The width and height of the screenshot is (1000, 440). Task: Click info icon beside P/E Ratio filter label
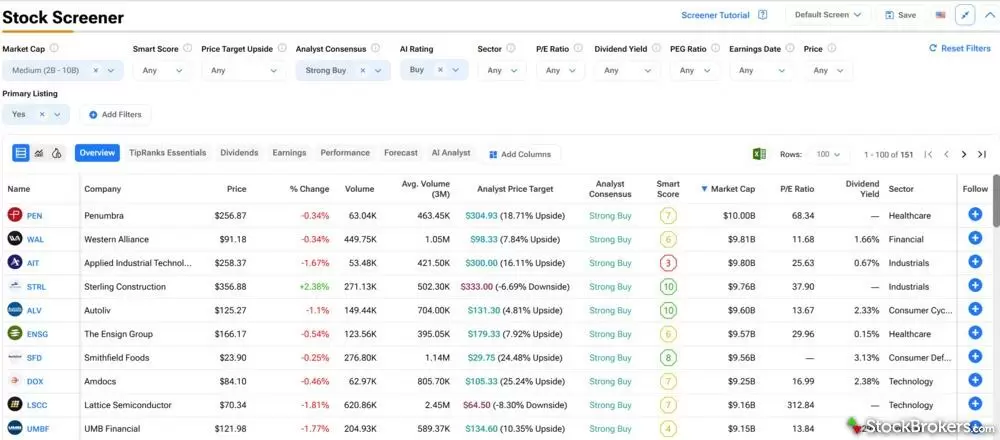point(578,48)
